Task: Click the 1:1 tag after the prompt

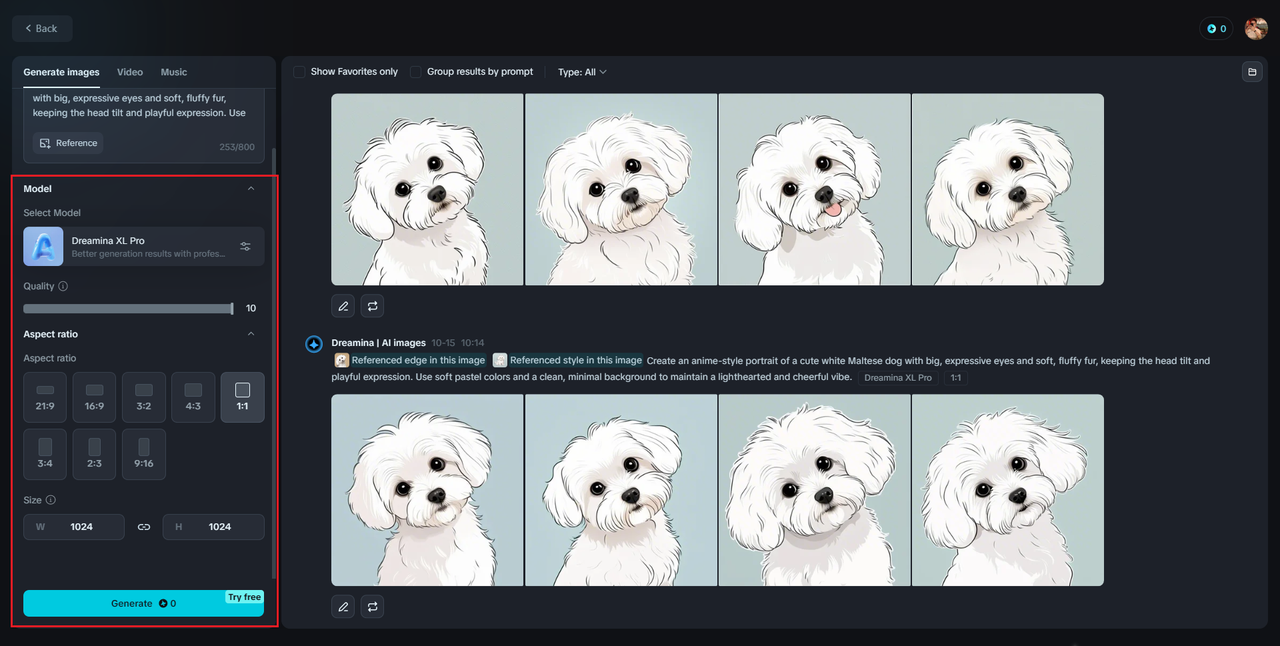Action: tap(956, 378)
